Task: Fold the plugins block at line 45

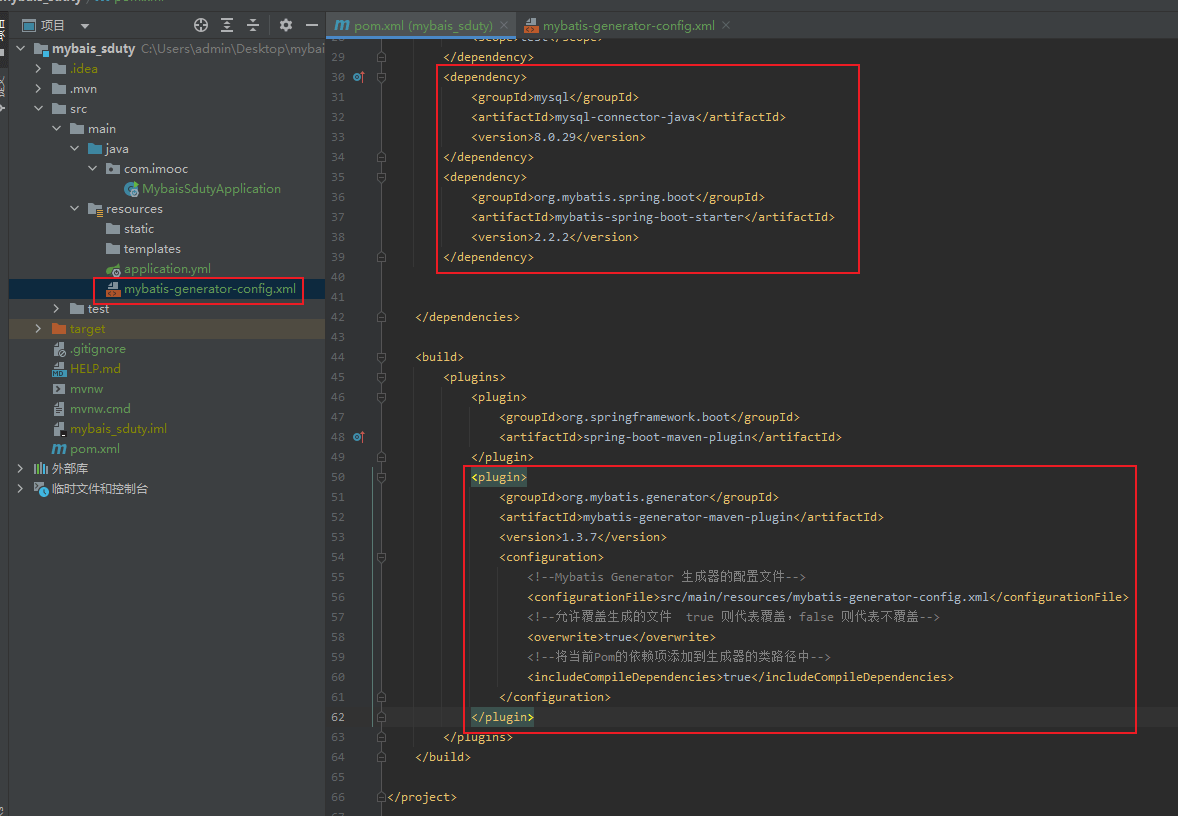Action: (382, 376)
